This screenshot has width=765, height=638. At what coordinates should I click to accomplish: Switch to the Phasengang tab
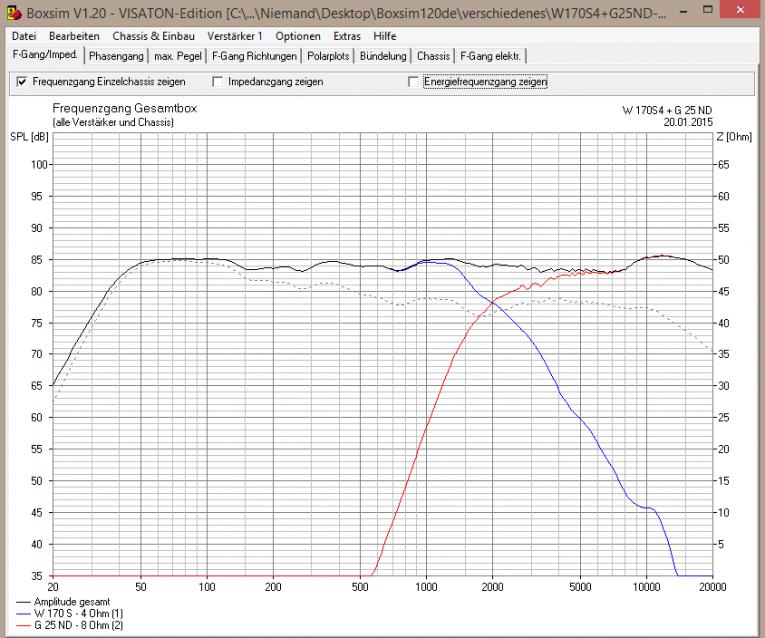point(116,56)
